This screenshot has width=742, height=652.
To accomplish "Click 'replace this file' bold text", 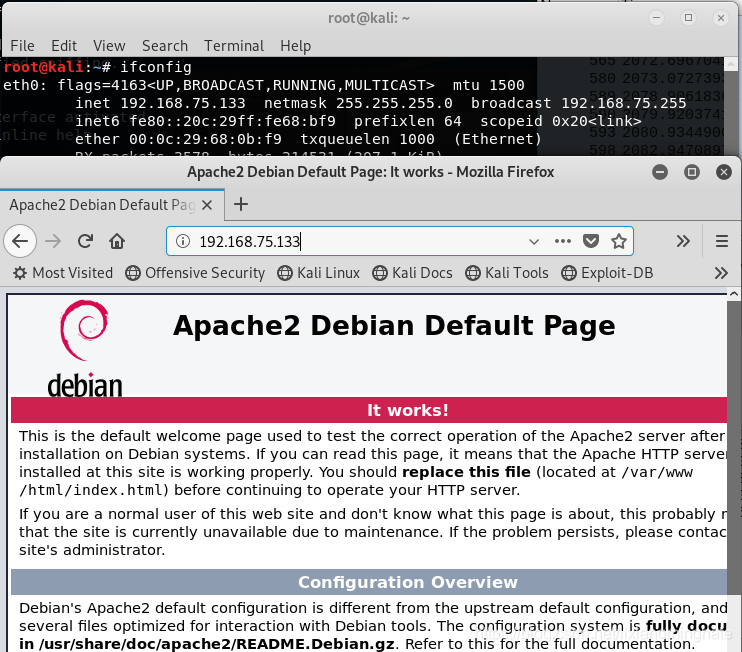I will [466, 472].
